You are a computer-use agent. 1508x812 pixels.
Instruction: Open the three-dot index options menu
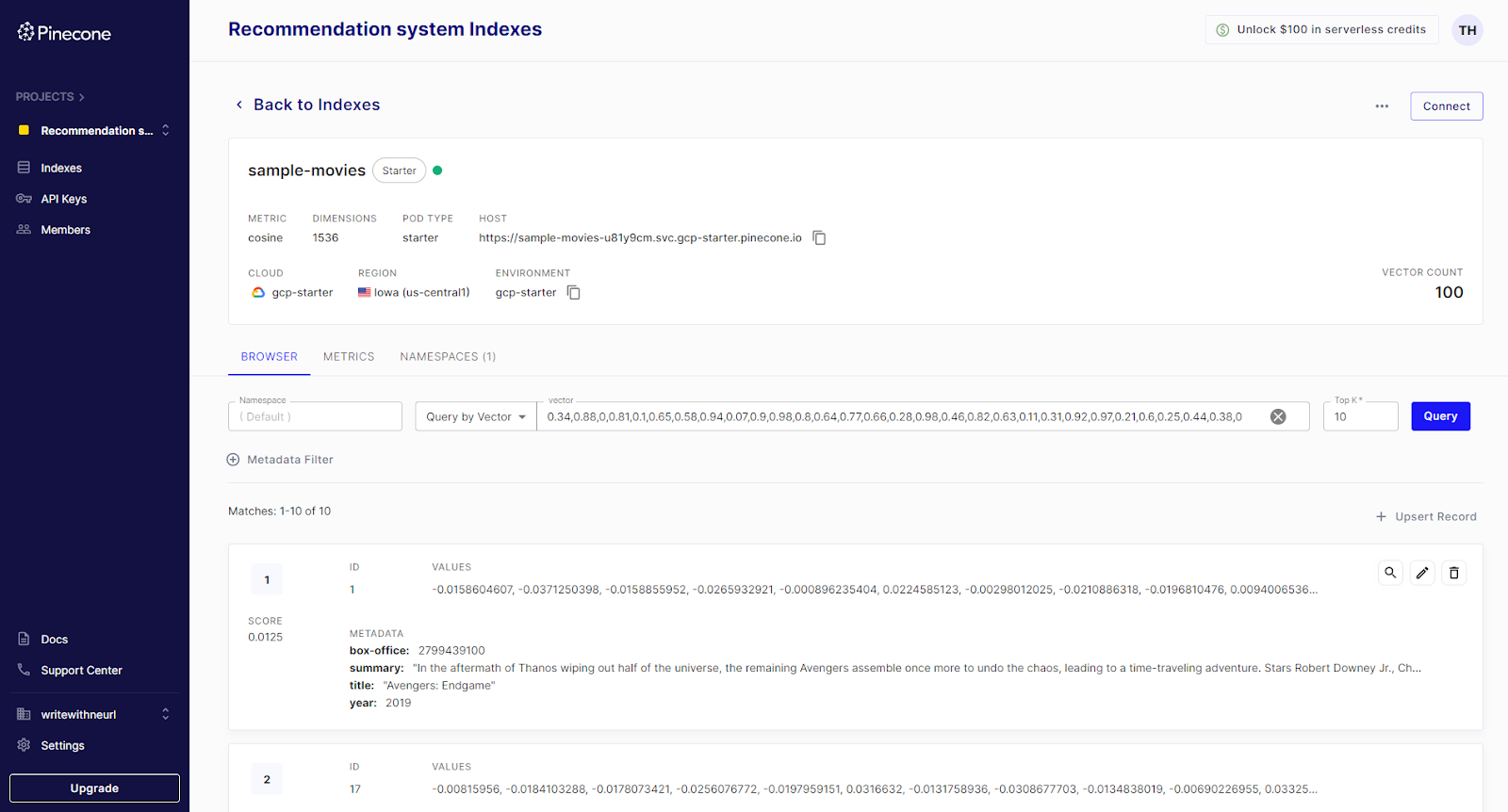point(1382,106)
